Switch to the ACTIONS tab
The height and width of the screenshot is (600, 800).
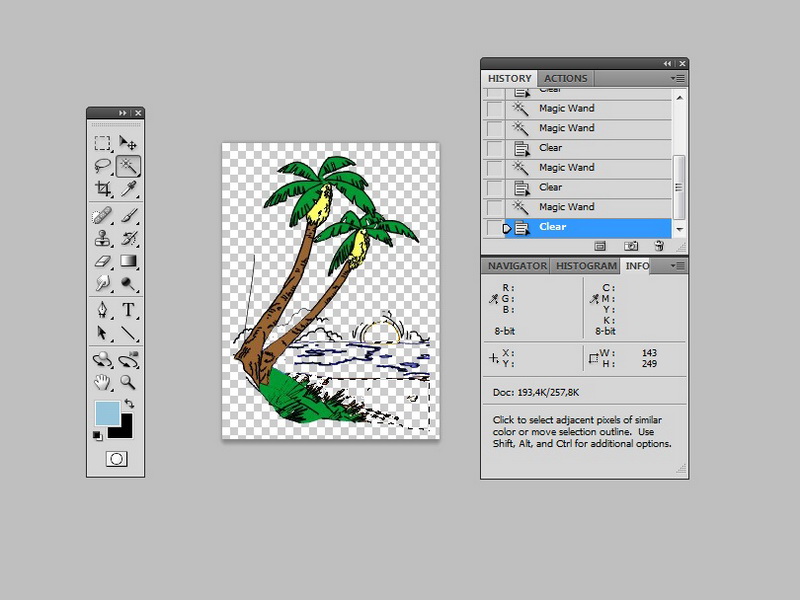coord(565,79)
